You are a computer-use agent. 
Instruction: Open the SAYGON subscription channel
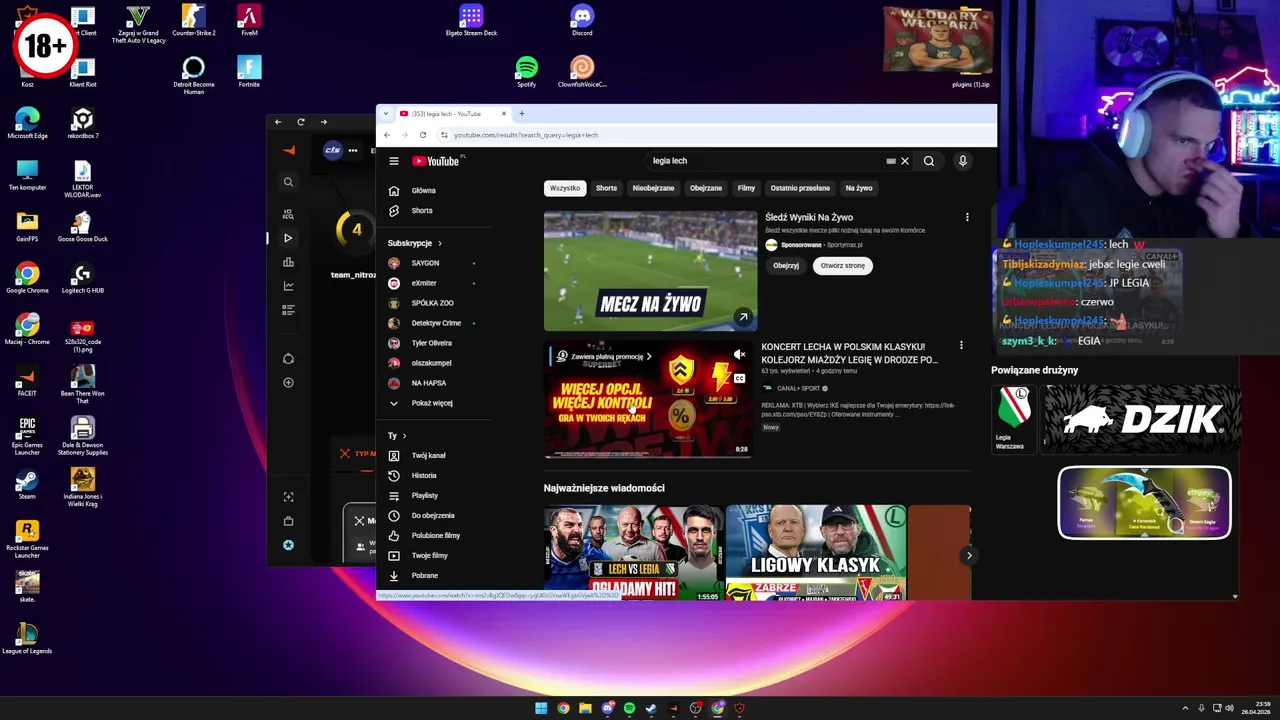(x=425, y=263)
